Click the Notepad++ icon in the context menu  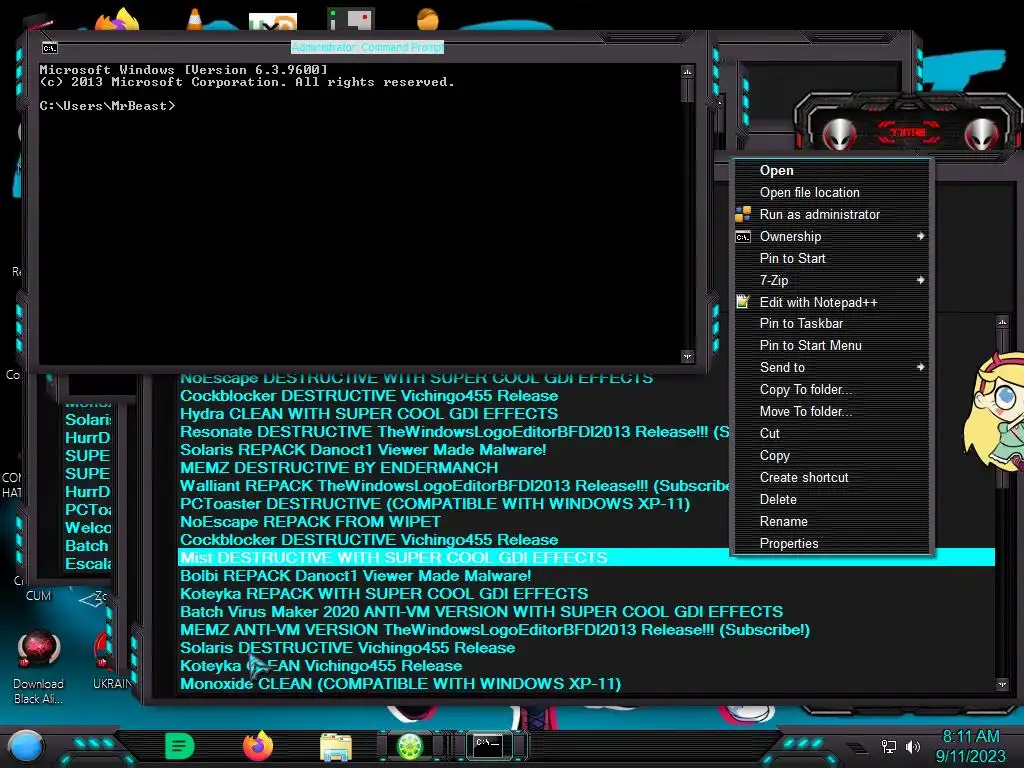click(743, 302)
